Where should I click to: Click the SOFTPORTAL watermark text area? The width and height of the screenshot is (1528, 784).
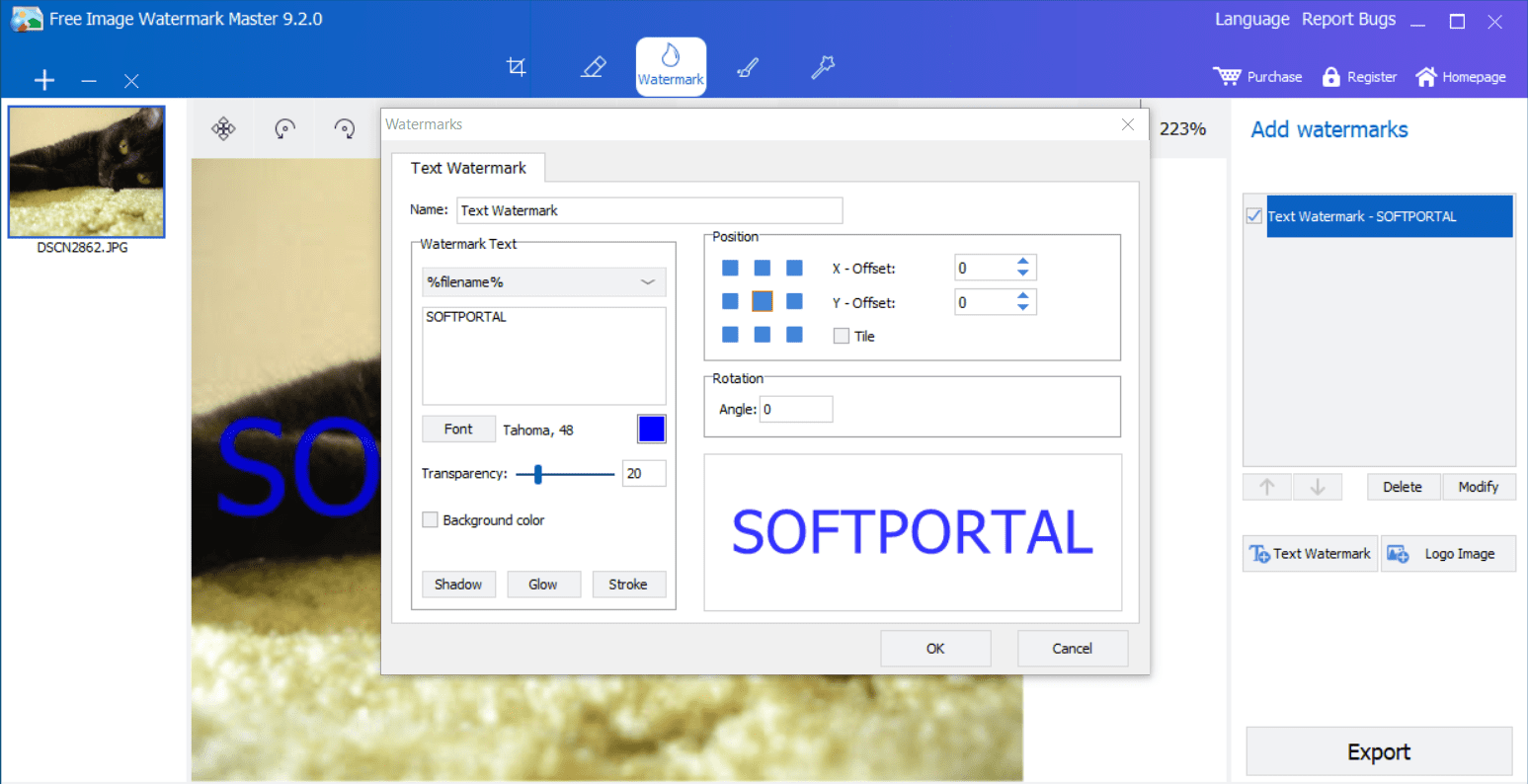(x=544, y=355)
